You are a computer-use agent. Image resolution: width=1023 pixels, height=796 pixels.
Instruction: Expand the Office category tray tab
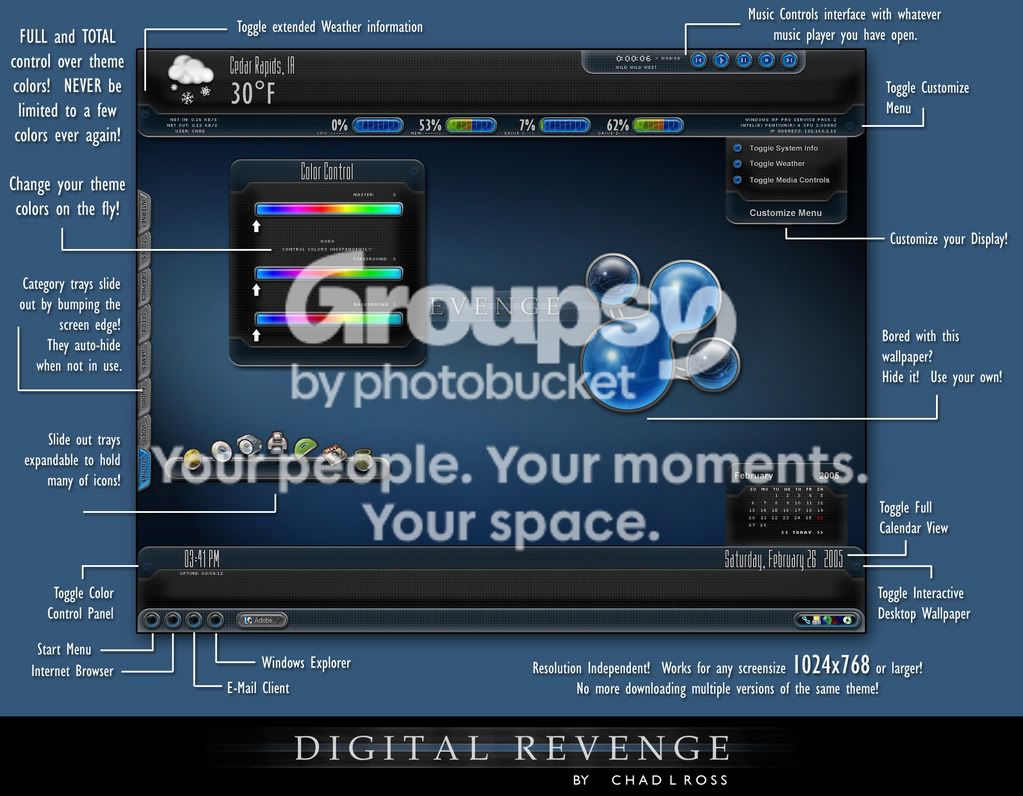click(143, 322)
